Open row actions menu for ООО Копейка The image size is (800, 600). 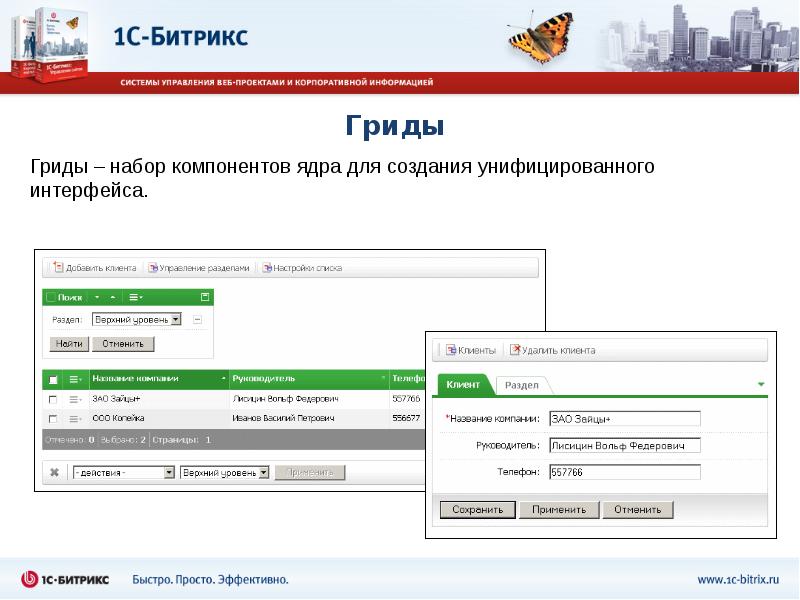pos(75,419)
